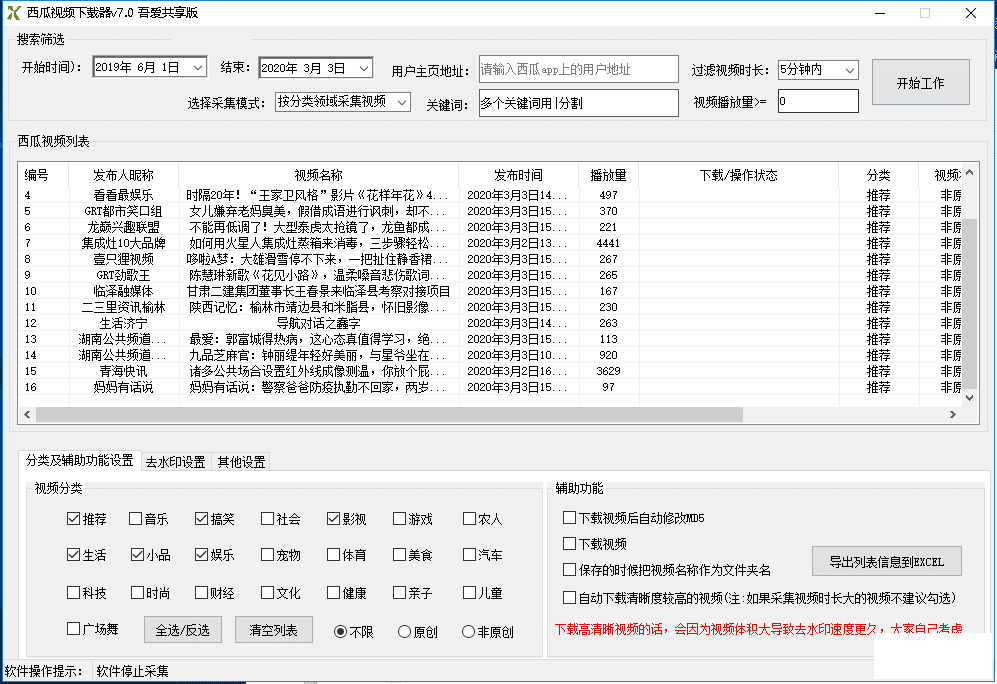The height and width of the screenshot is (684, 997).
Task: Enable 自动下载清晰度较高的视频 checkbox
Action: 569,598
